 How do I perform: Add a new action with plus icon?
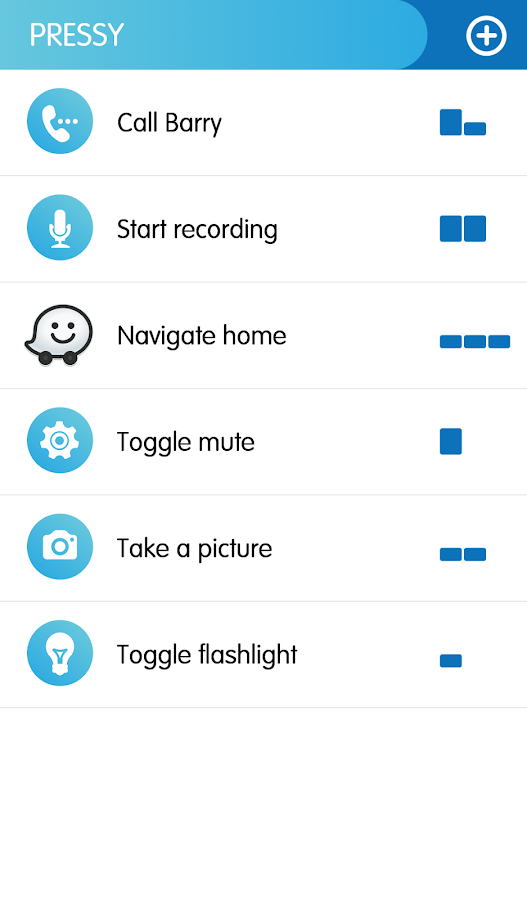[486, 36]
